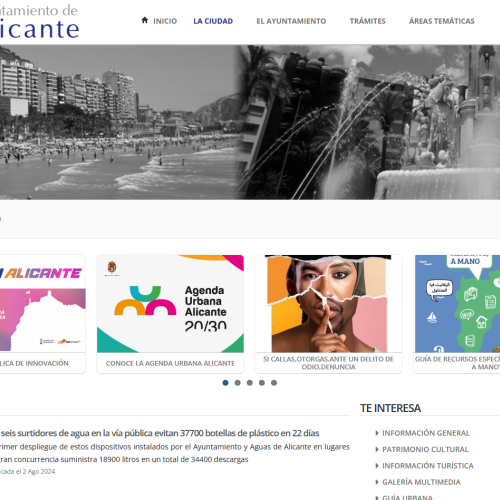
Task: Click the DE INNOVACIÓN card caption
Action: [34, 363]
